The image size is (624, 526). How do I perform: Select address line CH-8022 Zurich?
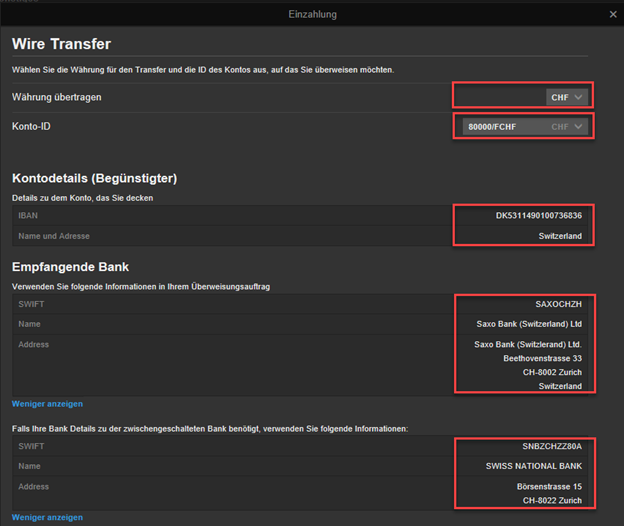click(x=552, y=501)
